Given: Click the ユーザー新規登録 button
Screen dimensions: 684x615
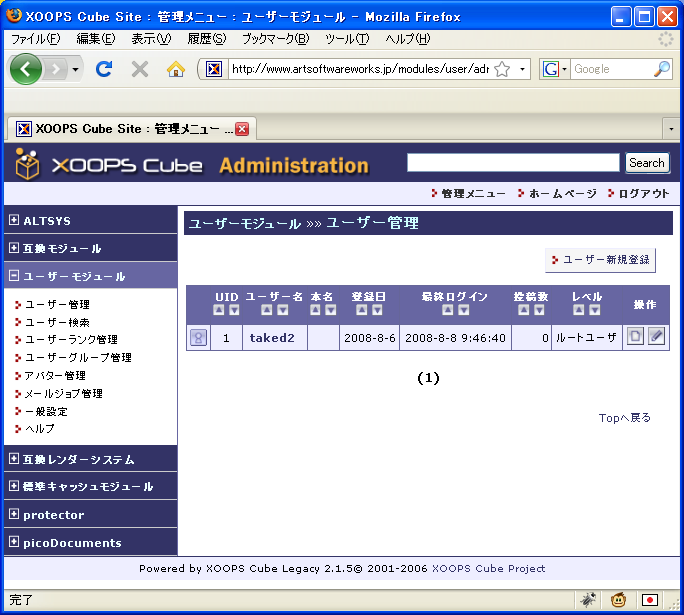Looking at the screenshot, I should click(600, 260).
